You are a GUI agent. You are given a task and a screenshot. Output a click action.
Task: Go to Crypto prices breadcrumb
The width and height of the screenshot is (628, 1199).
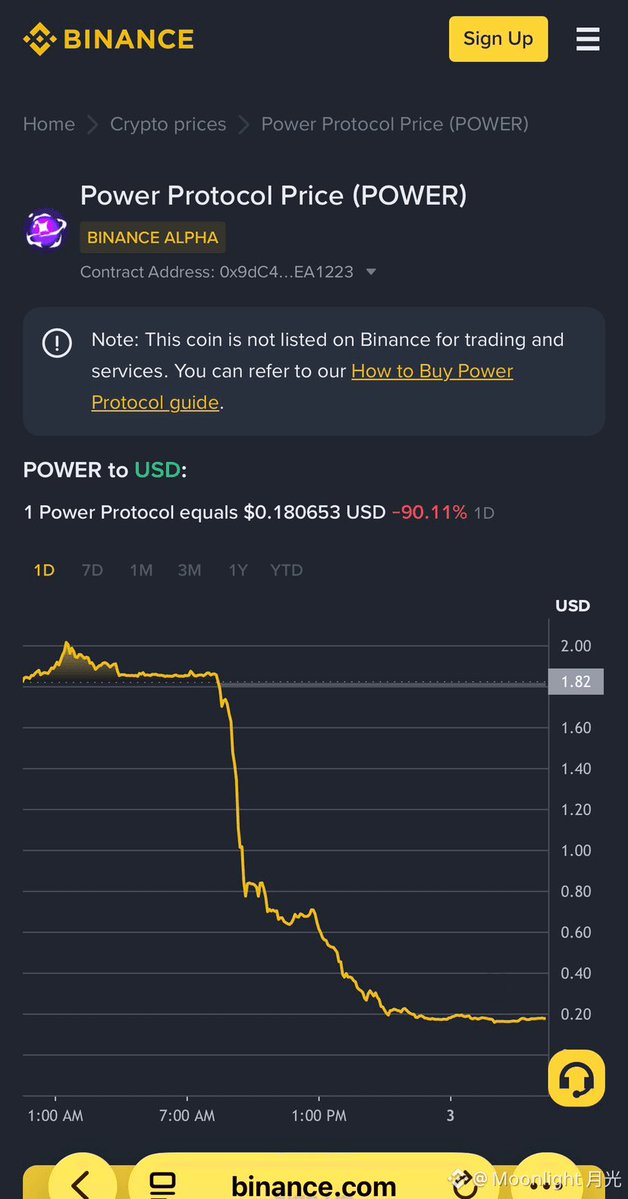pos(168,124)
